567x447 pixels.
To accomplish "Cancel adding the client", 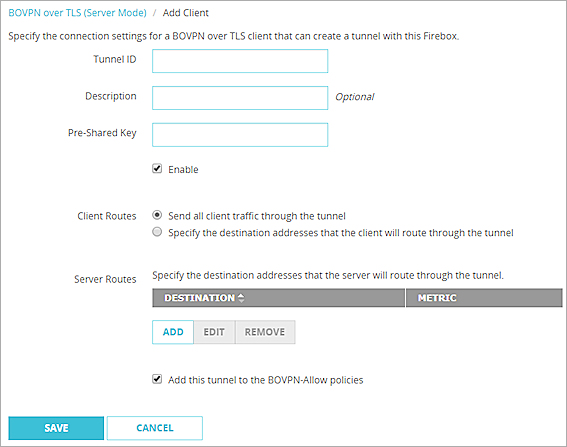I will click(x=155, y=428).
